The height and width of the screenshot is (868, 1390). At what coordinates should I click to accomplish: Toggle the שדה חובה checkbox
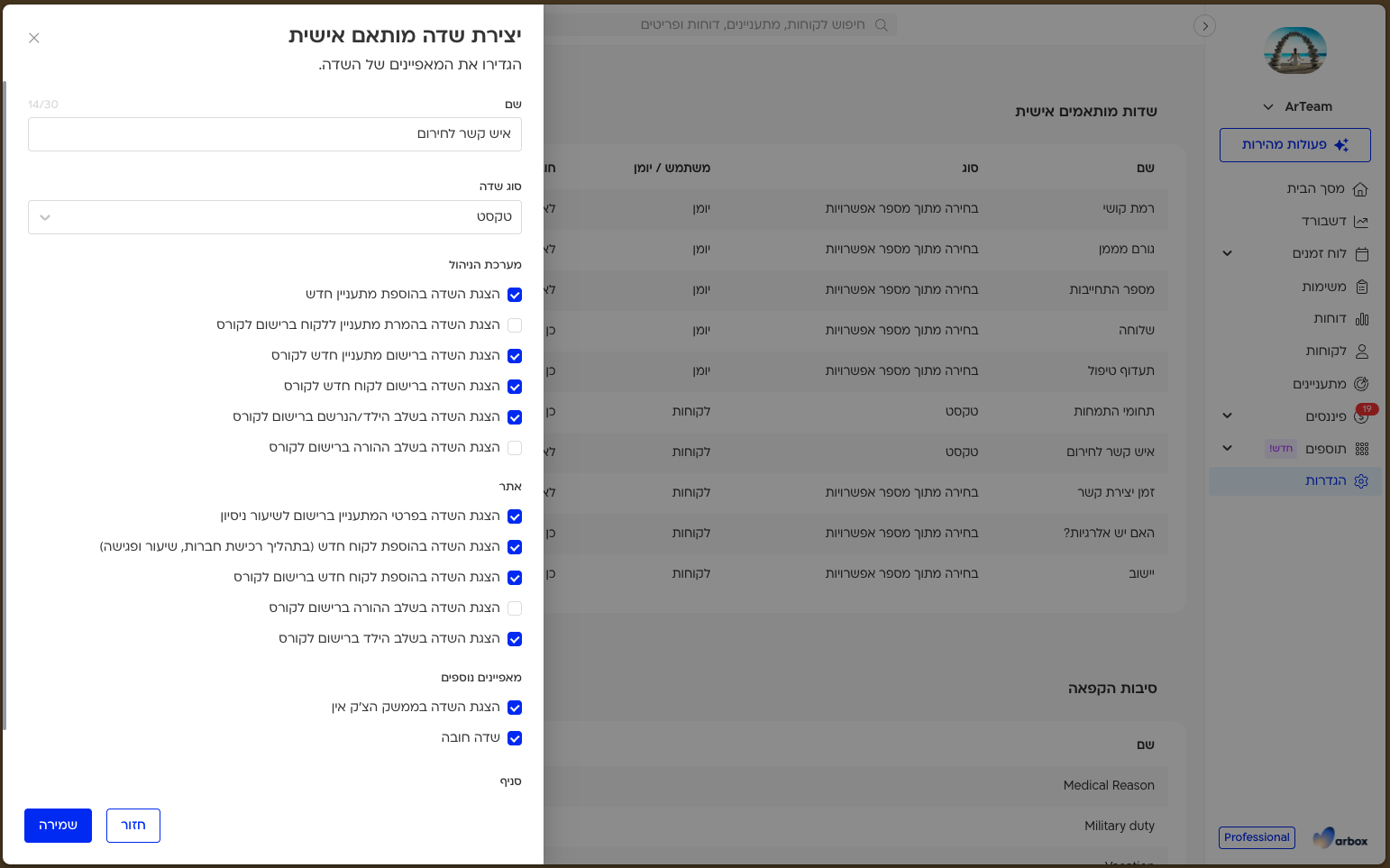515,738
